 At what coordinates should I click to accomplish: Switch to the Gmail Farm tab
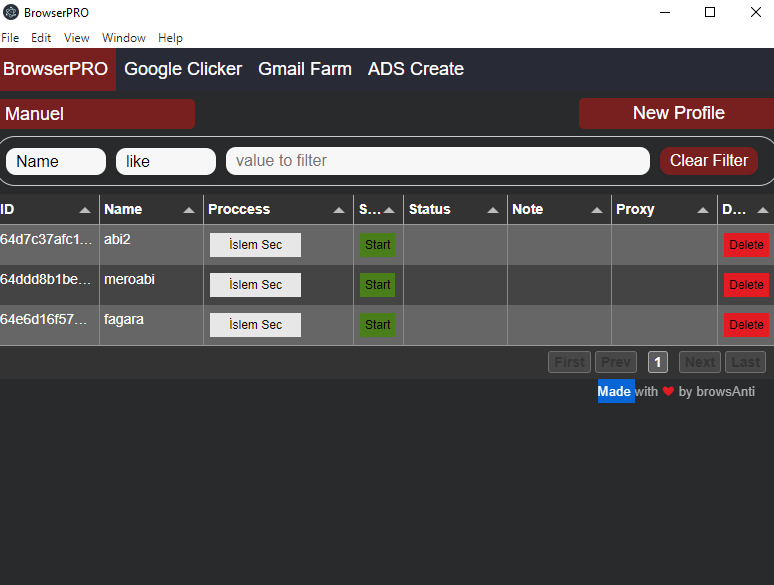click(305, 69)
